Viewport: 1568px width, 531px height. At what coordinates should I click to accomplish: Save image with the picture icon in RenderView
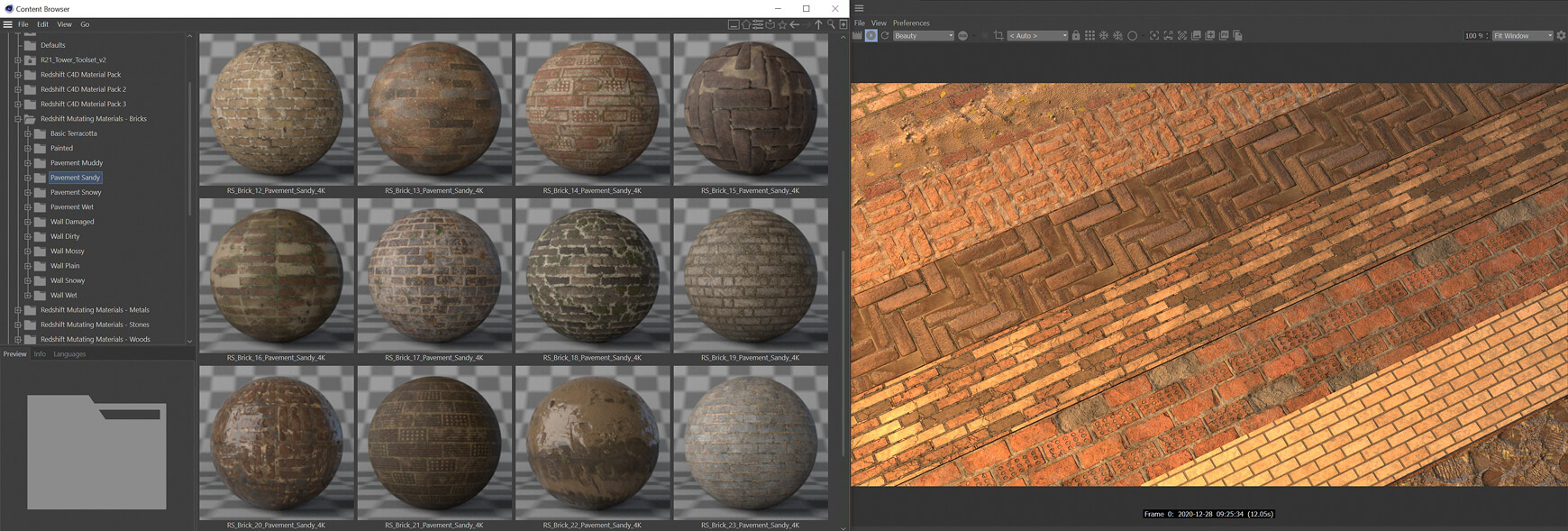tap(1196, 36)
